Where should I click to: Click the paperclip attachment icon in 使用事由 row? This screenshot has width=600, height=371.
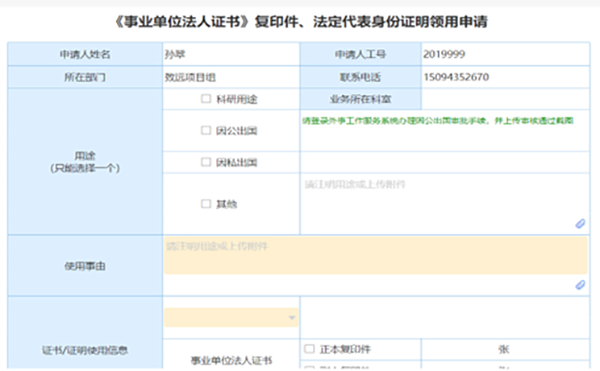point(580,285)
